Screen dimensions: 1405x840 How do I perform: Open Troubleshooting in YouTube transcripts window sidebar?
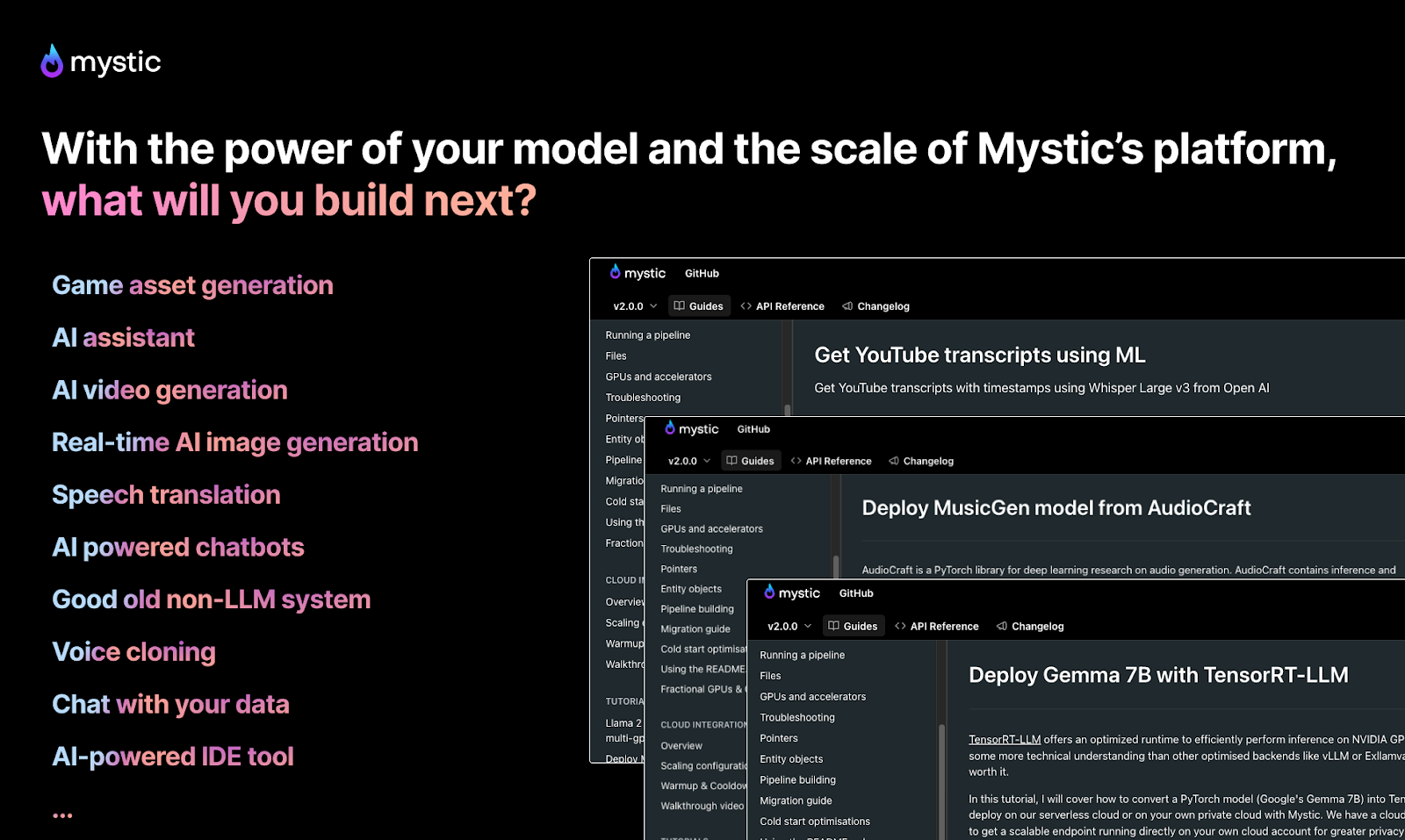[643, 398]
